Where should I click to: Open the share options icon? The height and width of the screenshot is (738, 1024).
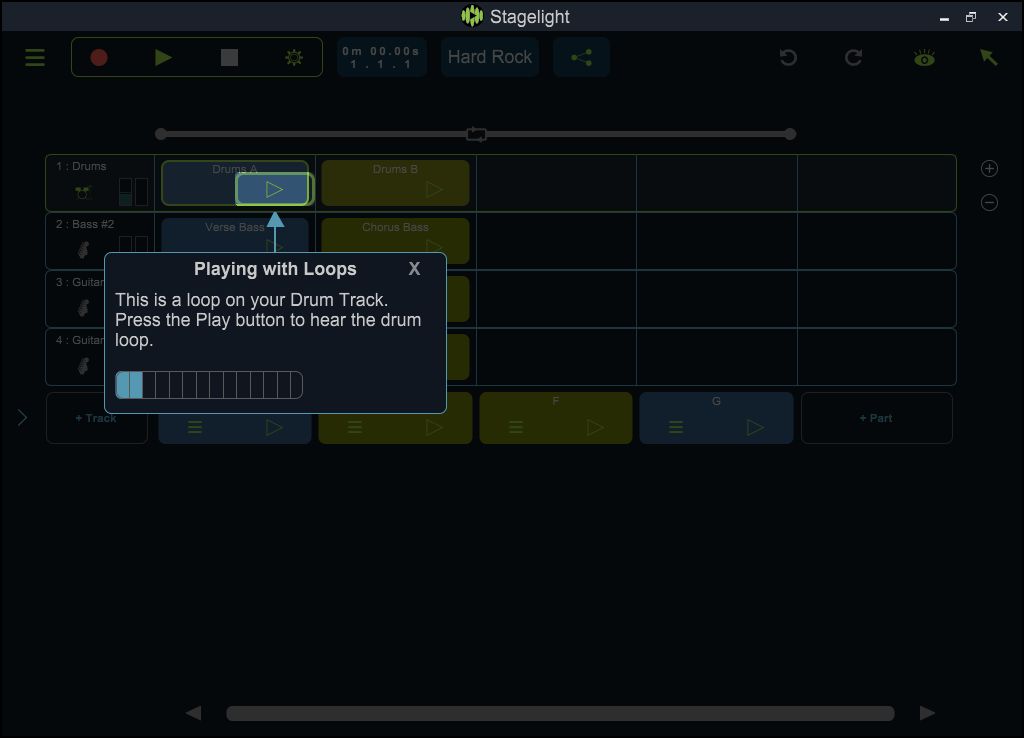581,57
